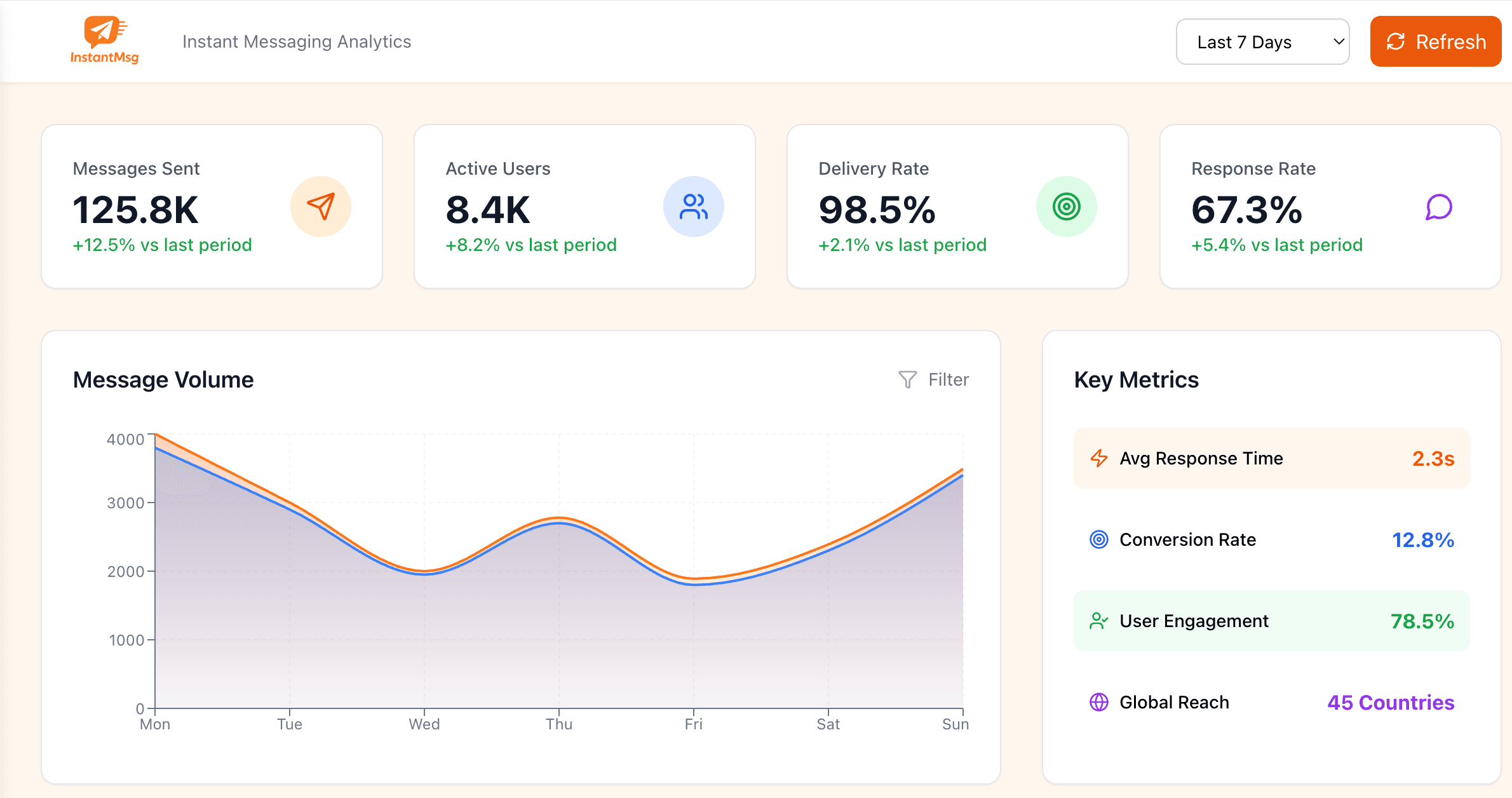Select the Avg Response Time row
This screenshot has width=1512, height=798.
1271,458
